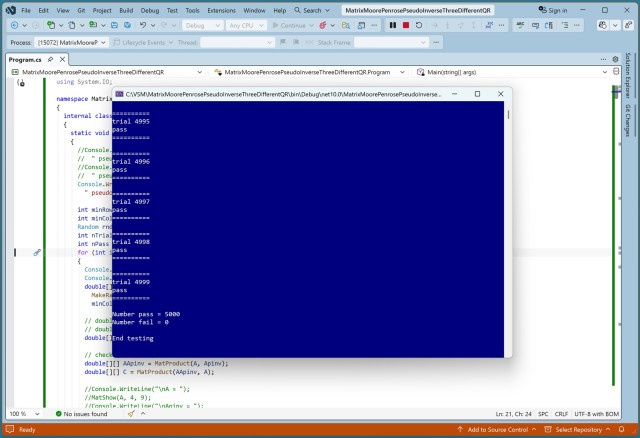Toggle the SPC spaces/tabs indicator
Image resolution: width=640 pixels, height=438 pixels.
[x=541, y=413]
